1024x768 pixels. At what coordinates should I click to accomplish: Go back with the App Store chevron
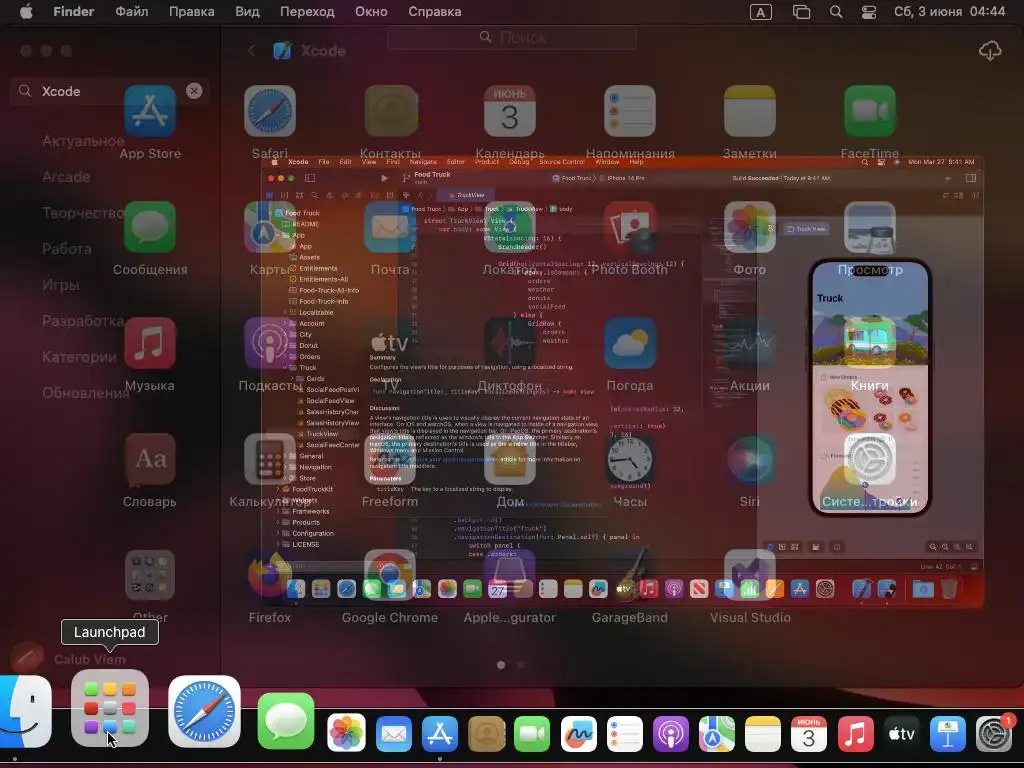251,50
